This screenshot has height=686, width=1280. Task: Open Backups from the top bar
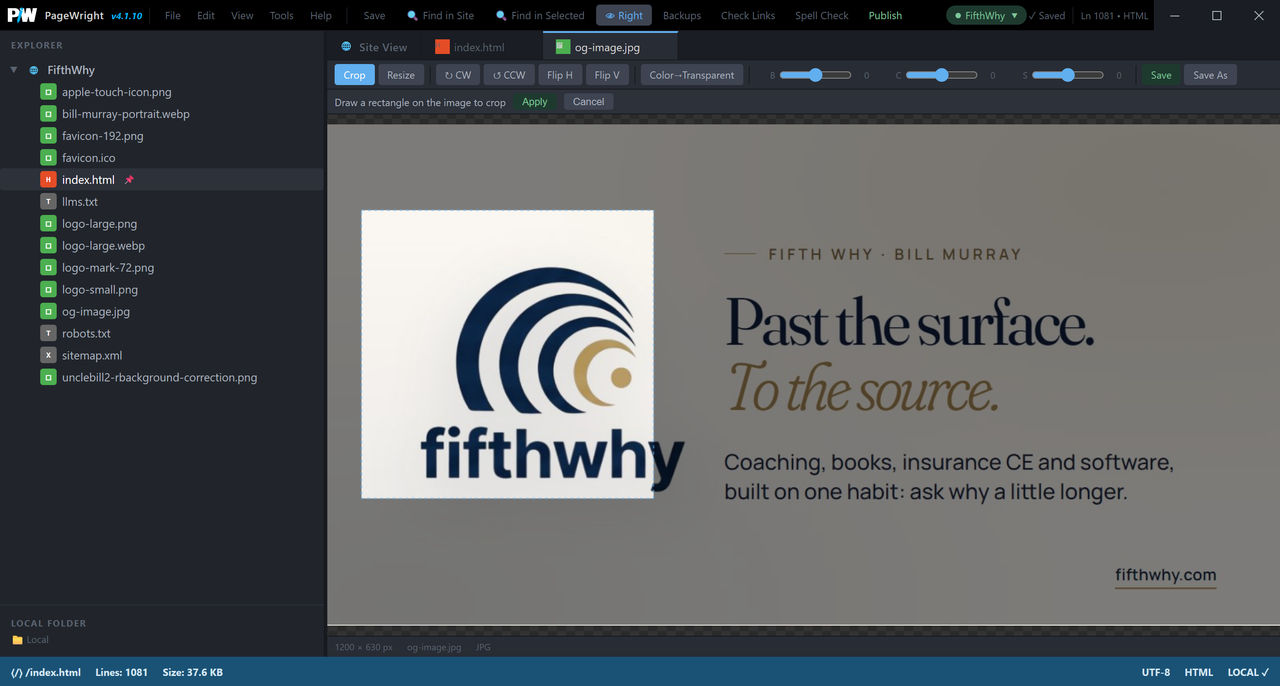coord(682,16)
